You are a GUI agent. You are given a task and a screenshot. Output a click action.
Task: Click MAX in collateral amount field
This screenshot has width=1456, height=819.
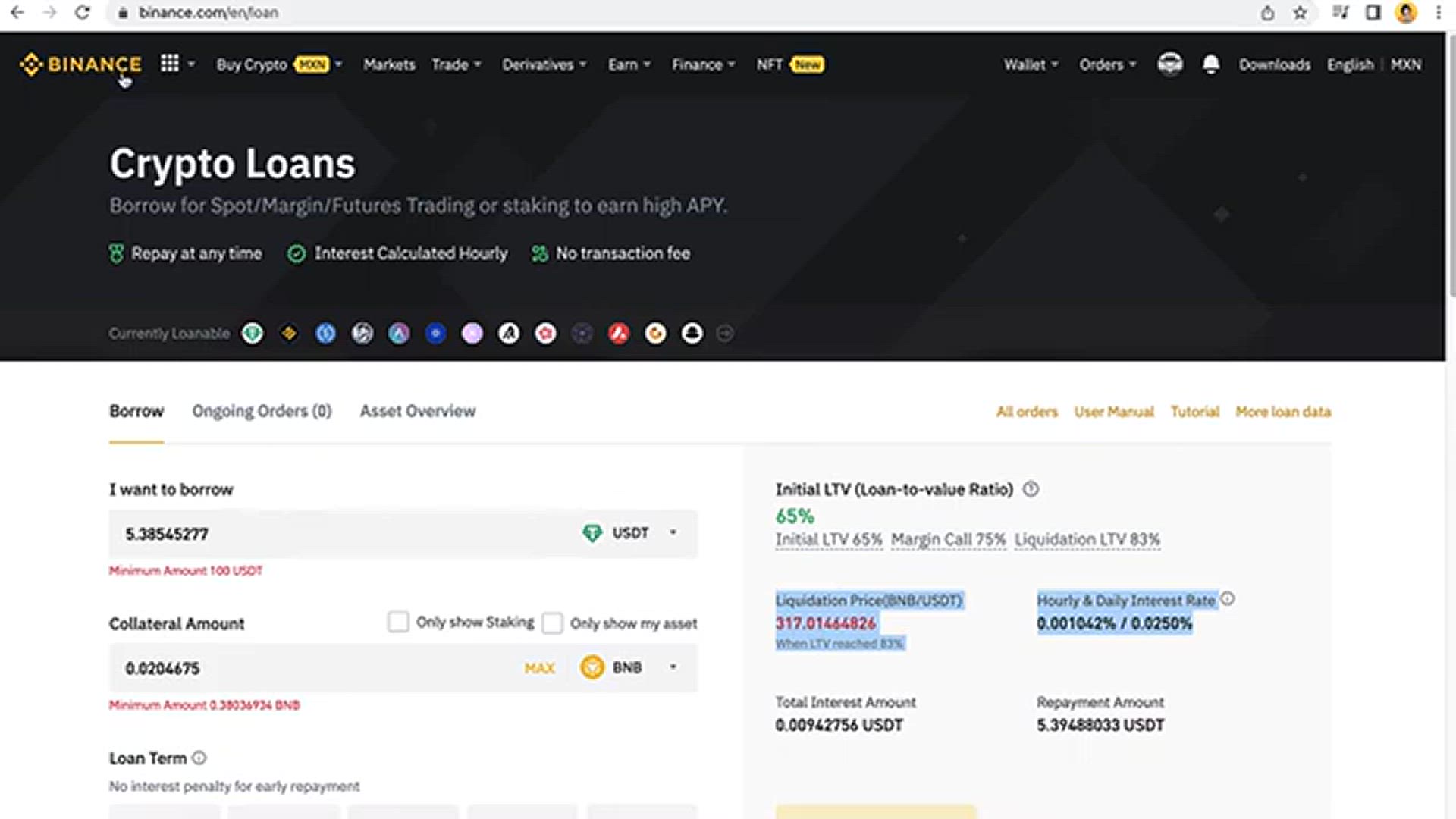click(540, 668)
